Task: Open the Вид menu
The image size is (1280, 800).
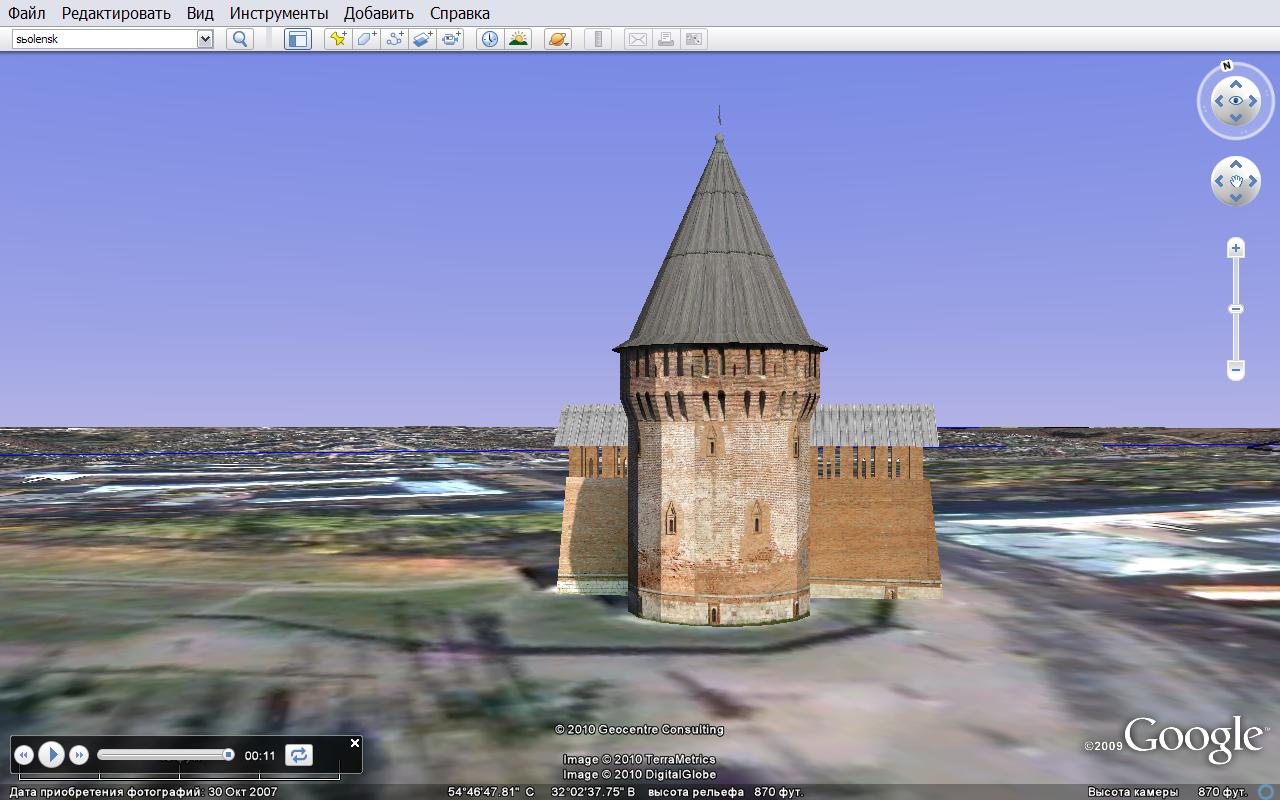Action: click(200, 13)
